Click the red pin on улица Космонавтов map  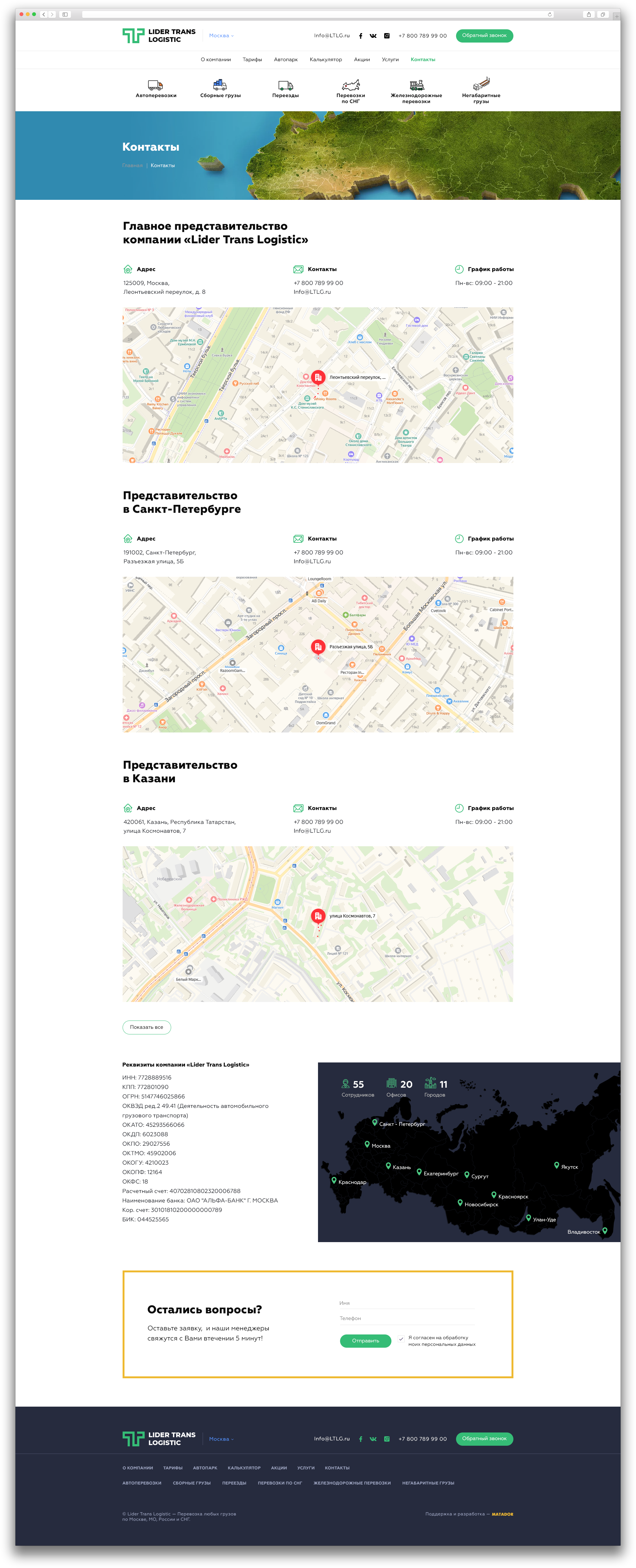tap(318, 916)
